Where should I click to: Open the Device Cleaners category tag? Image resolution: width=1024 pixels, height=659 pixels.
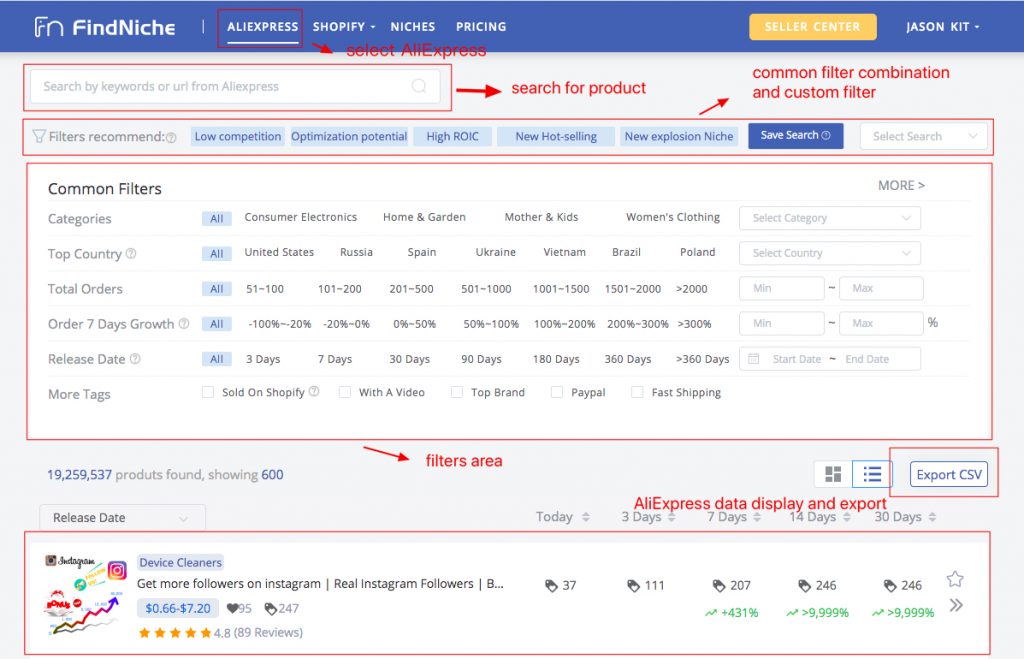180,562
